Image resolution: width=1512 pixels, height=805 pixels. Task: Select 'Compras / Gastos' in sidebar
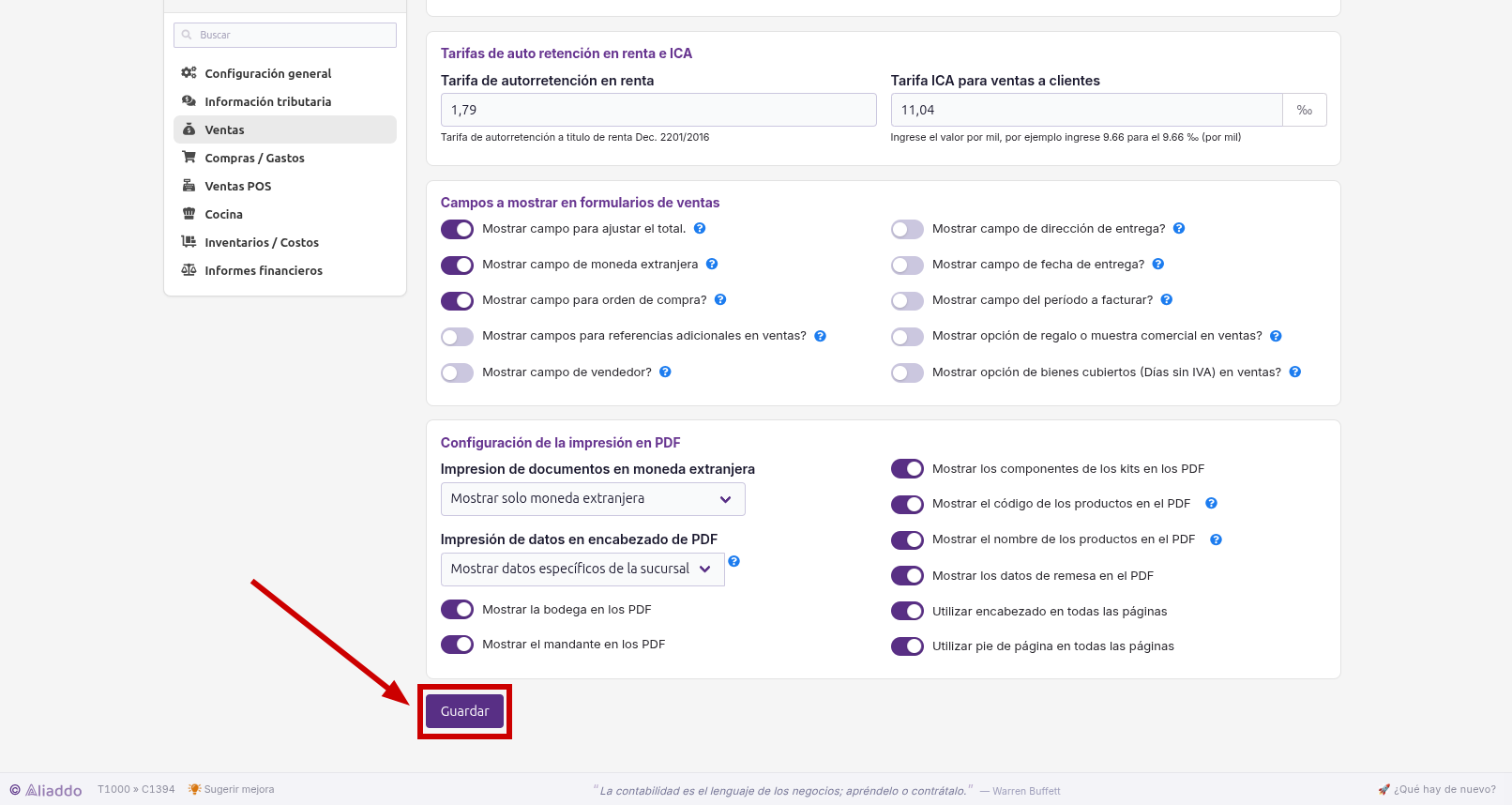[285, 158]
